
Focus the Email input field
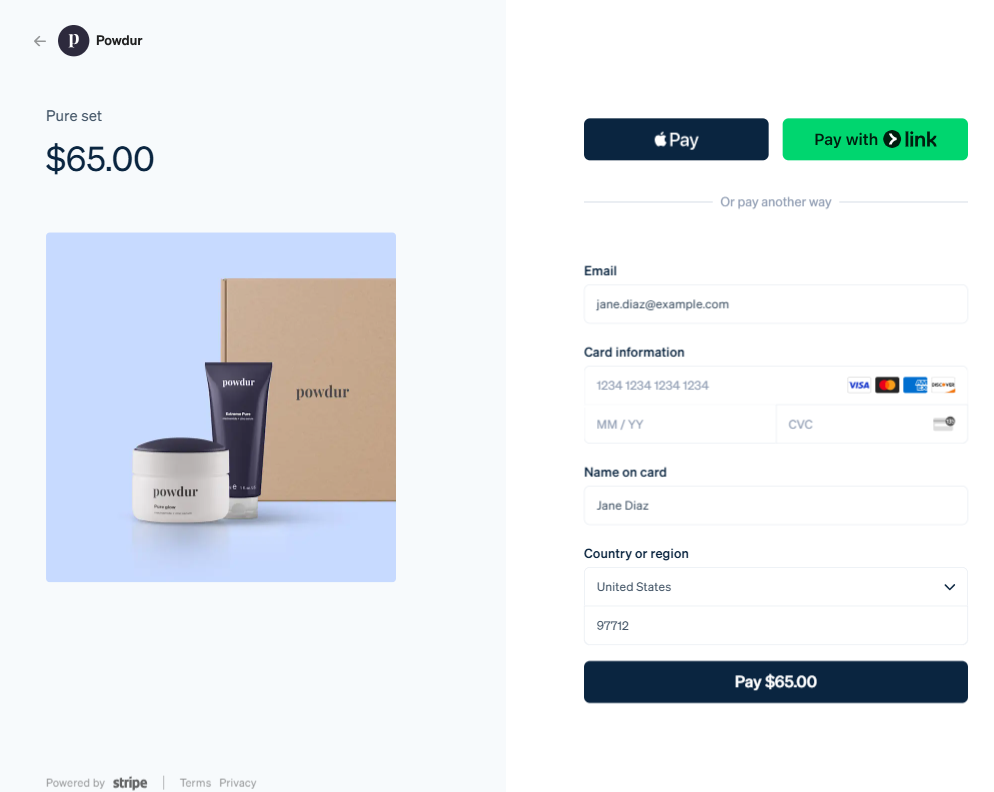pyautogui.click(x=775, y=304)
